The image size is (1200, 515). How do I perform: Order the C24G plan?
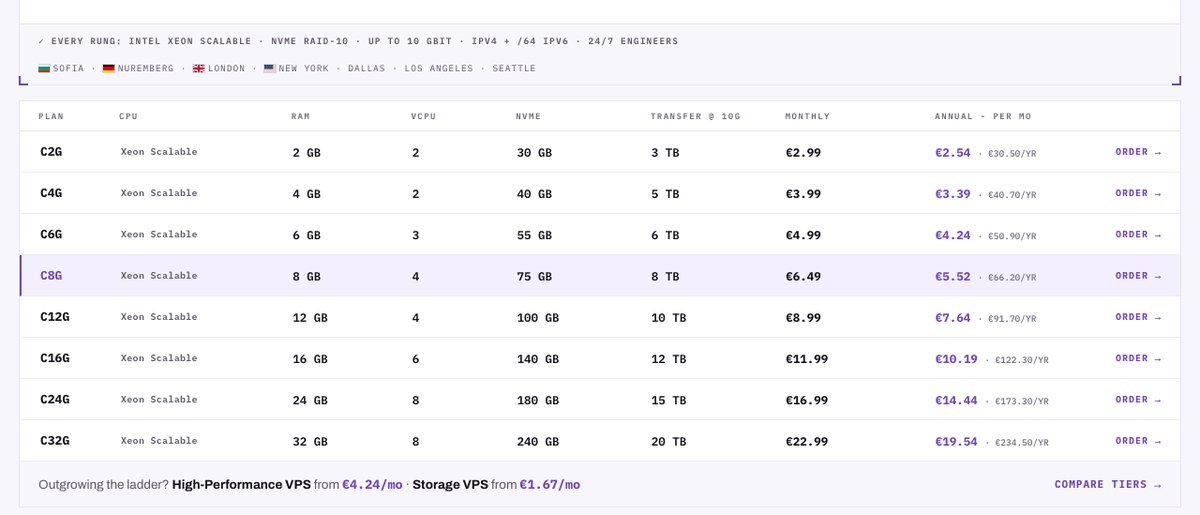(x=1138, y=399)
